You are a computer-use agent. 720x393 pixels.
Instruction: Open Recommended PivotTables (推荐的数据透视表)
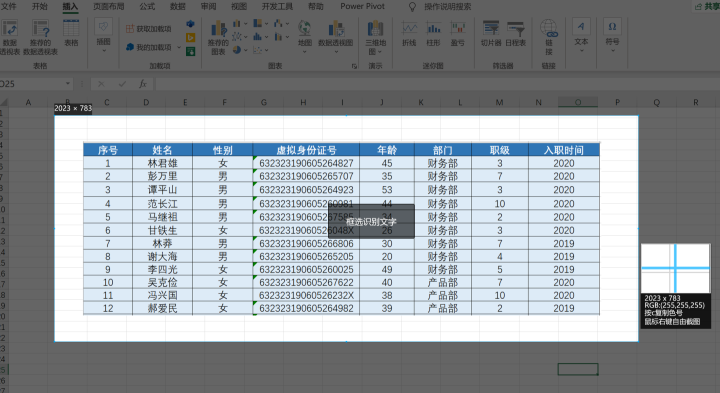pos(40,38)
